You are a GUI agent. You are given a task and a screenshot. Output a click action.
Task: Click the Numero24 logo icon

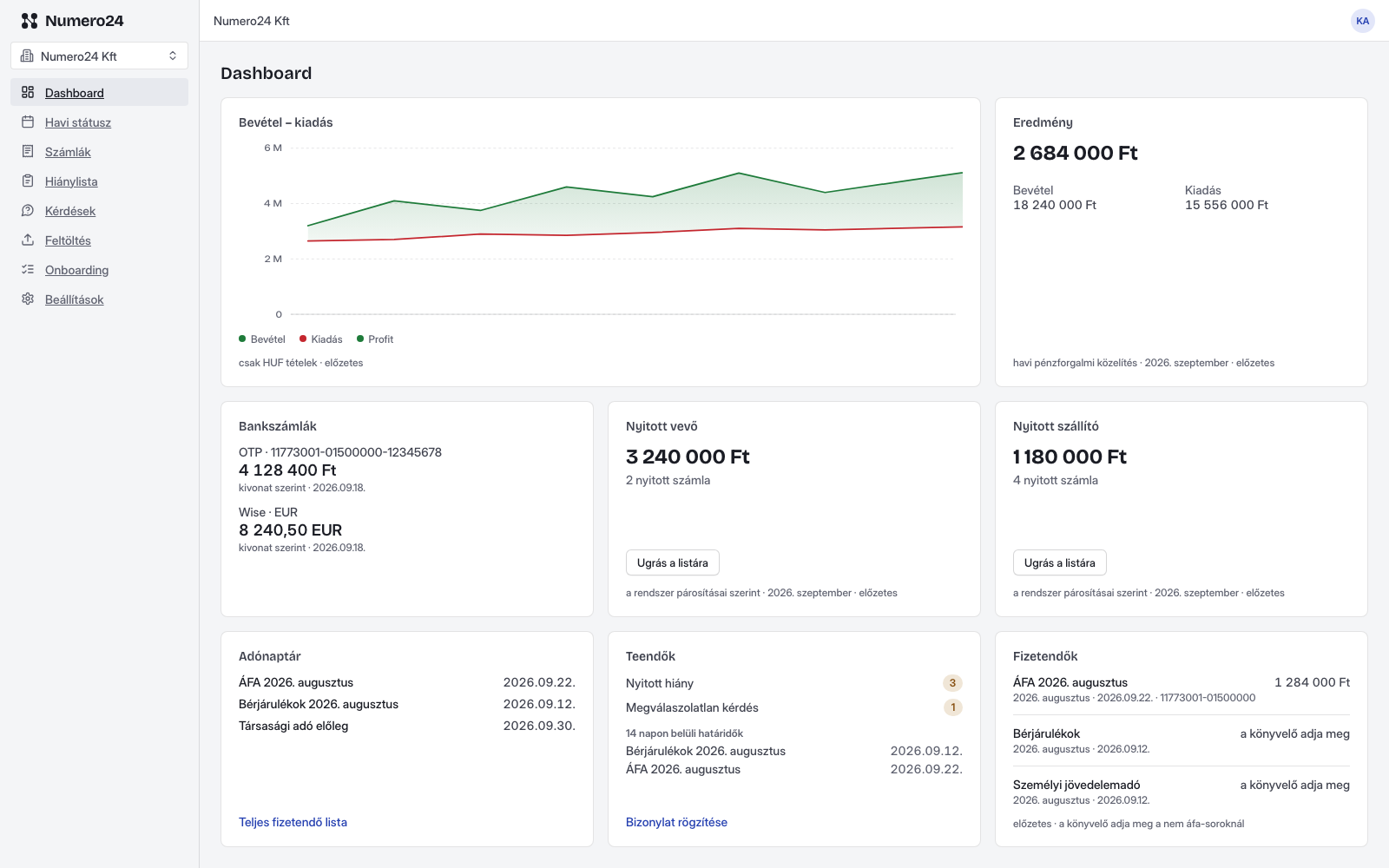tap(30, 21)
